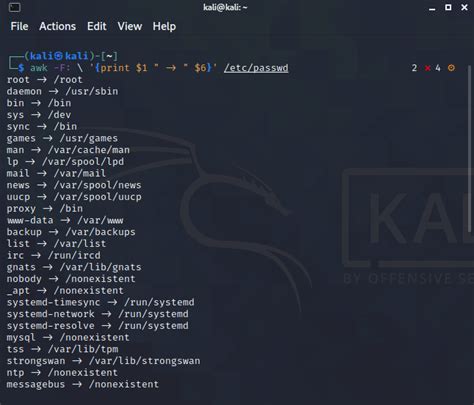Click the 'messagebus → /nonexistent' line
474x405 pixels.
click(x=83, y=384)
